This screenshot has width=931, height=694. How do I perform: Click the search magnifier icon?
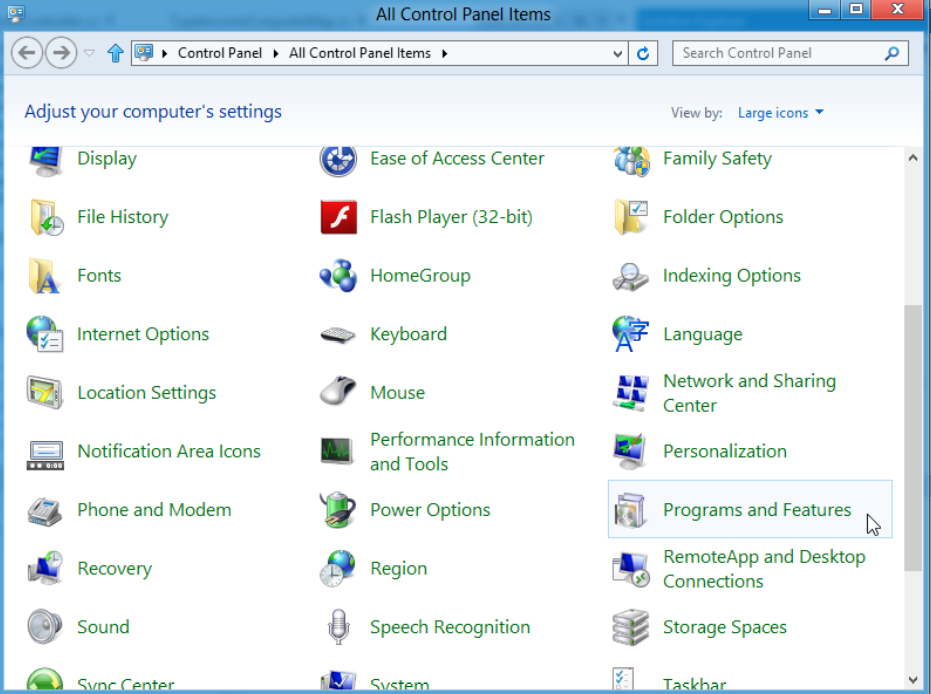point(892,53)
